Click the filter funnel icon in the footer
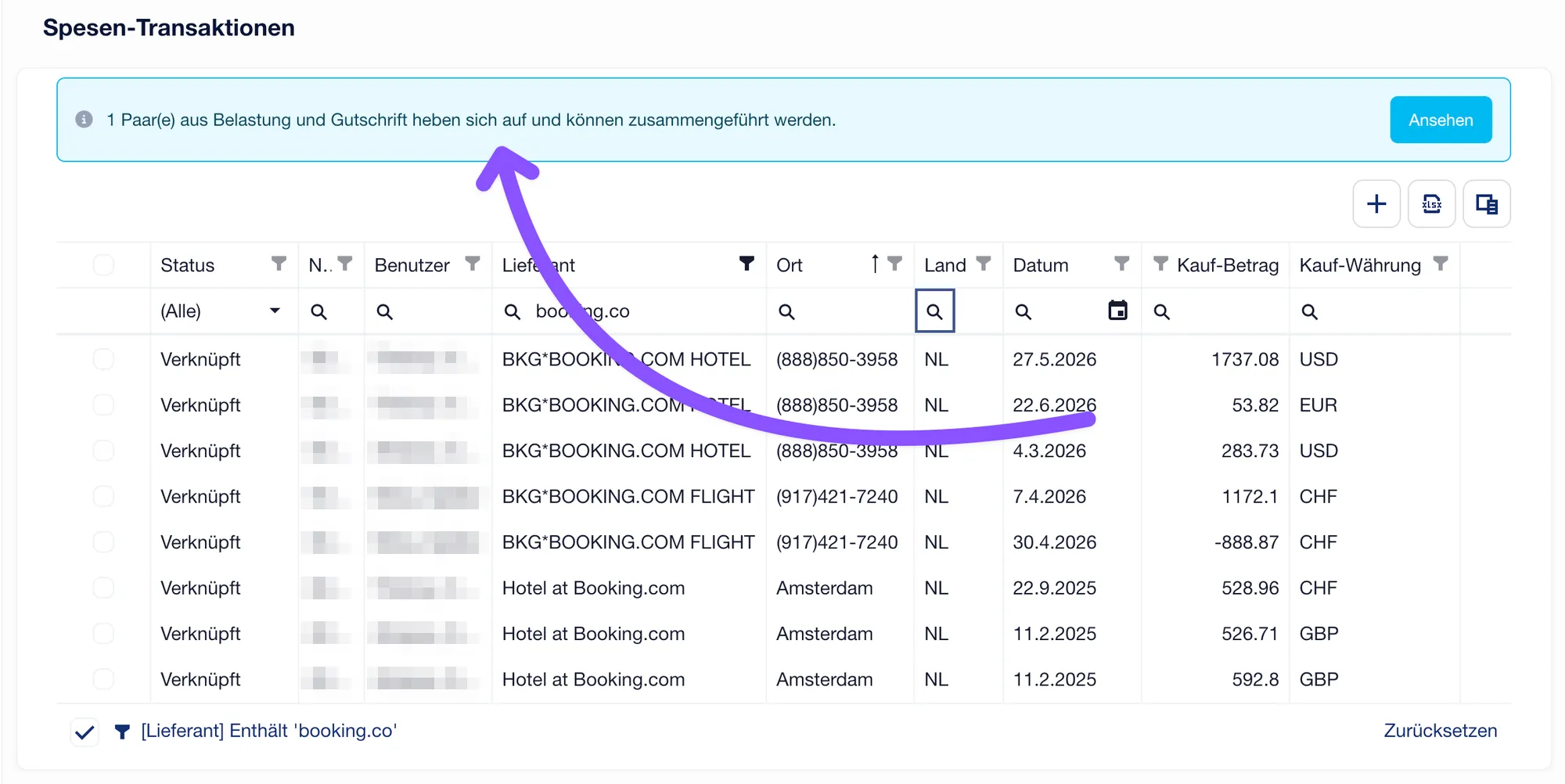The width and height of the screenshot is (1565, 784). [x=122, y=732]
